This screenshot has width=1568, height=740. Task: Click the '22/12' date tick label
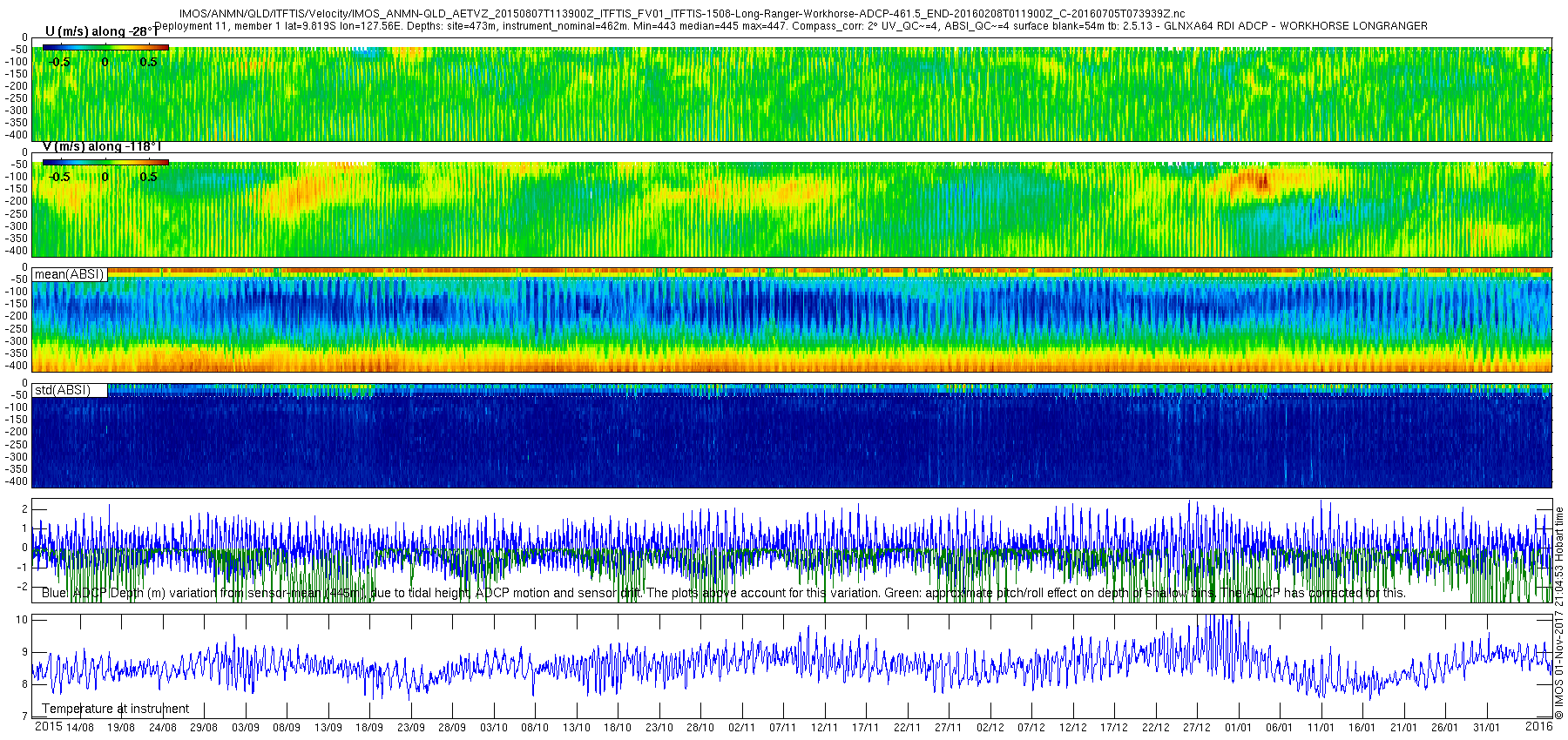point(1156,728)
